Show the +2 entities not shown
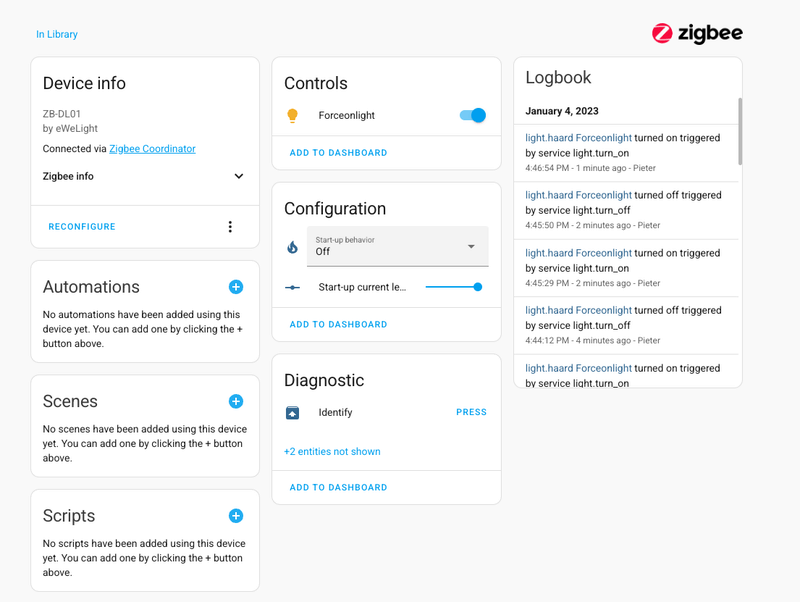The image size is (800, 602). 332,452
